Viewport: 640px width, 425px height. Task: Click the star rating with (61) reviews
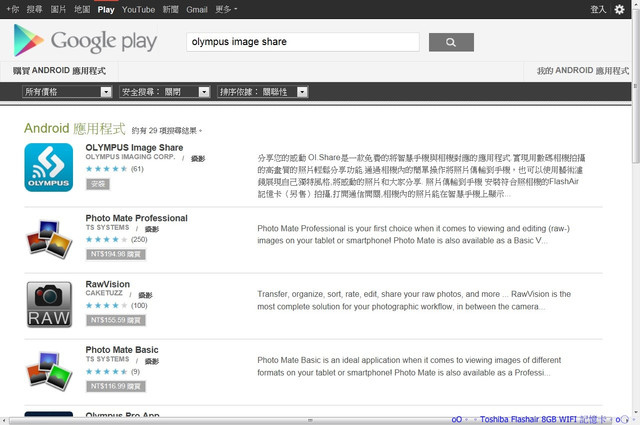[115, 169]
